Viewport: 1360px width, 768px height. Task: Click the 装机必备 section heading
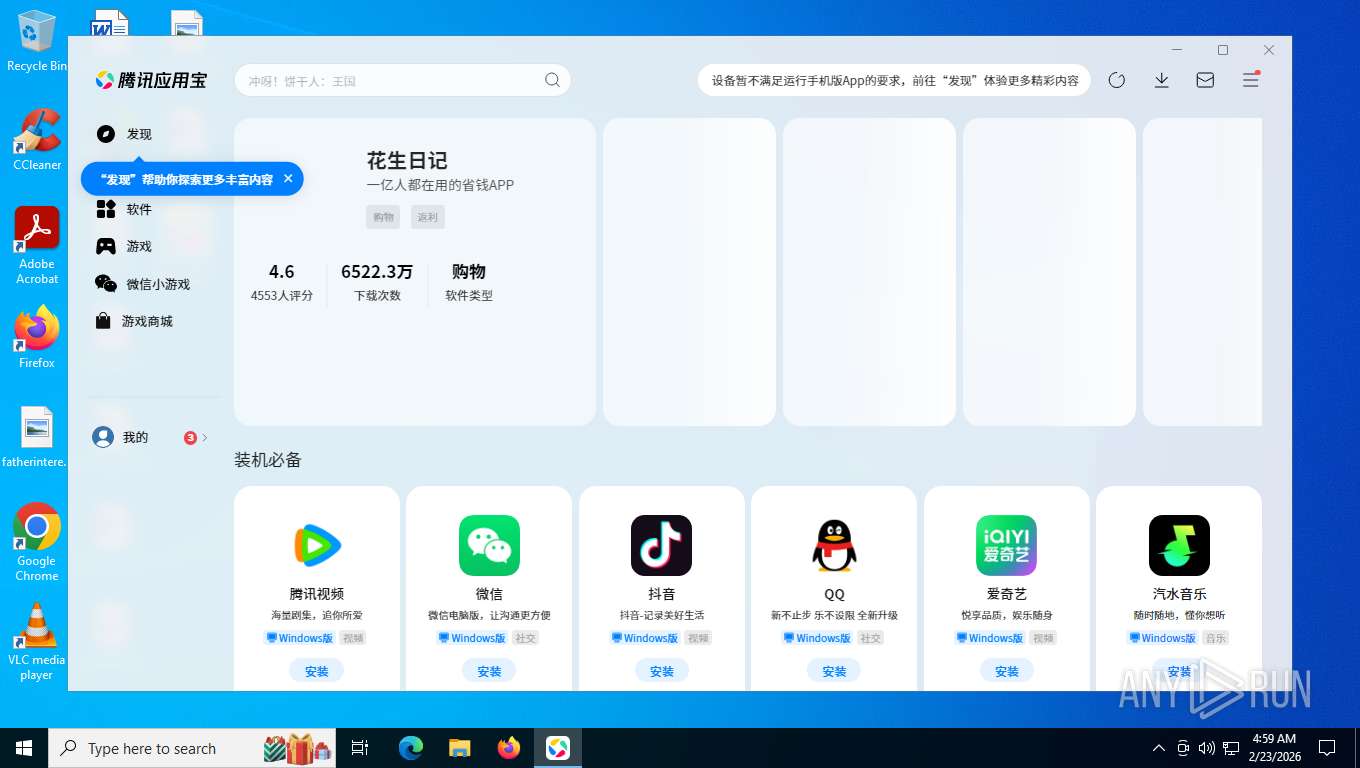pos(268,460)
